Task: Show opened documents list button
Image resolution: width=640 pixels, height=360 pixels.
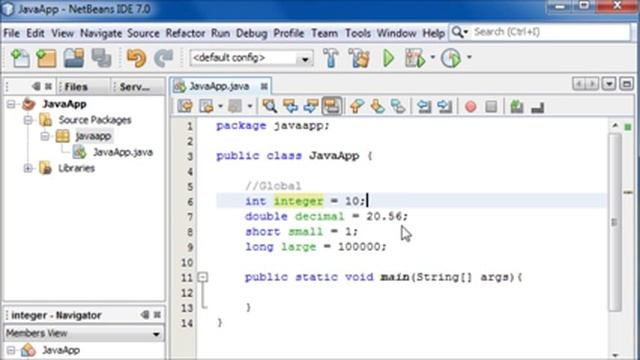Action: (609, 84)
